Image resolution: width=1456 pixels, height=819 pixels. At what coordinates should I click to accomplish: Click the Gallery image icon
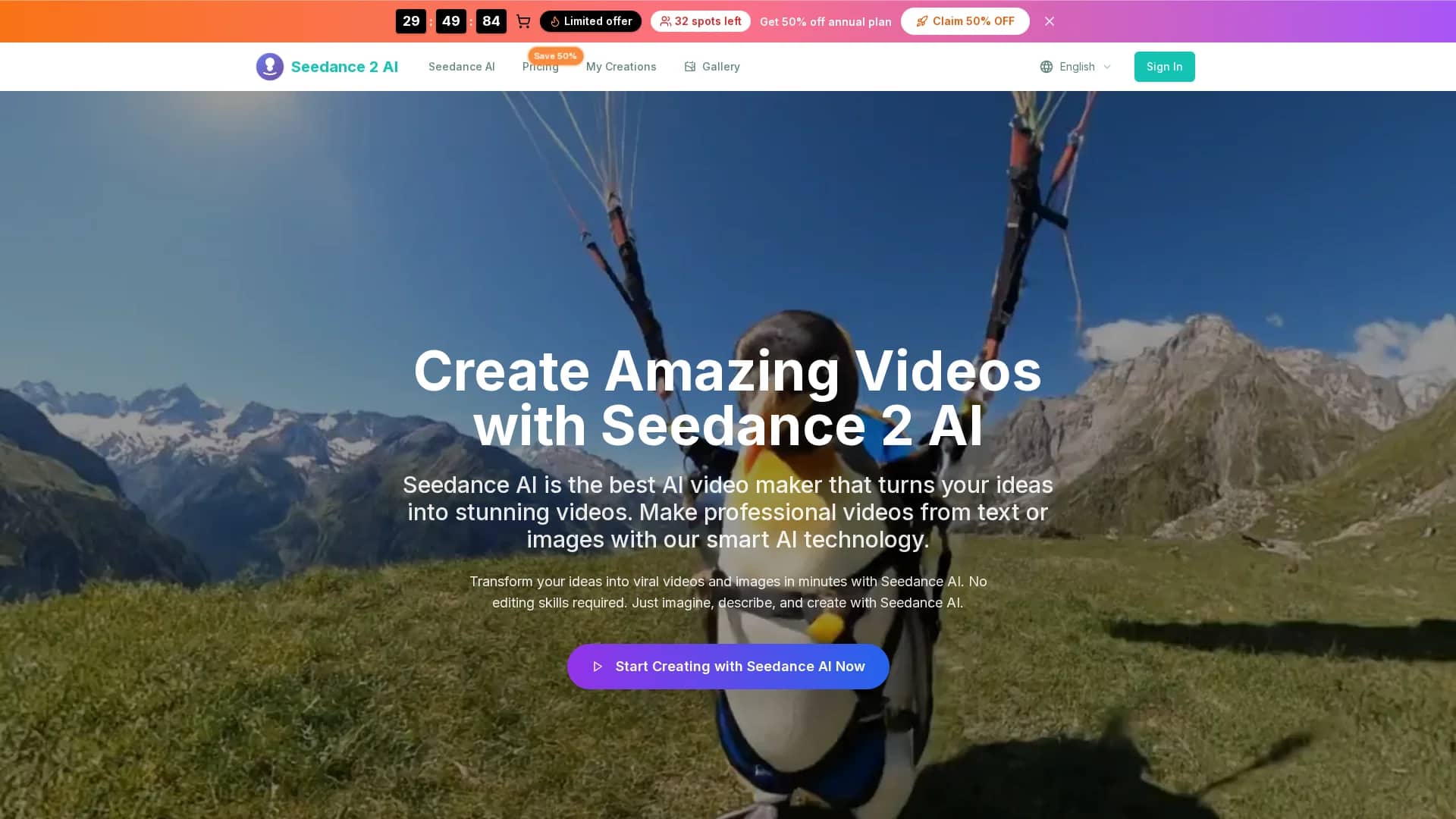690,67
